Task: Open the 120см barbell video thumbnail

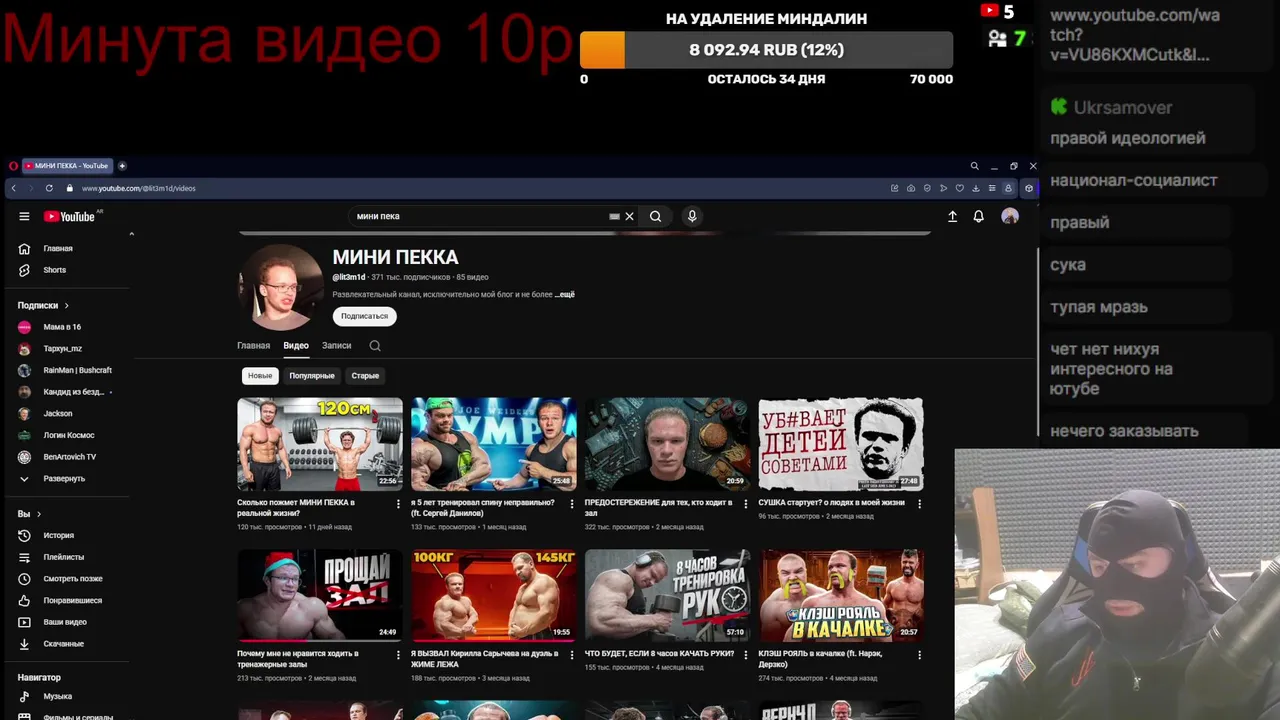Action: (320, 444)
